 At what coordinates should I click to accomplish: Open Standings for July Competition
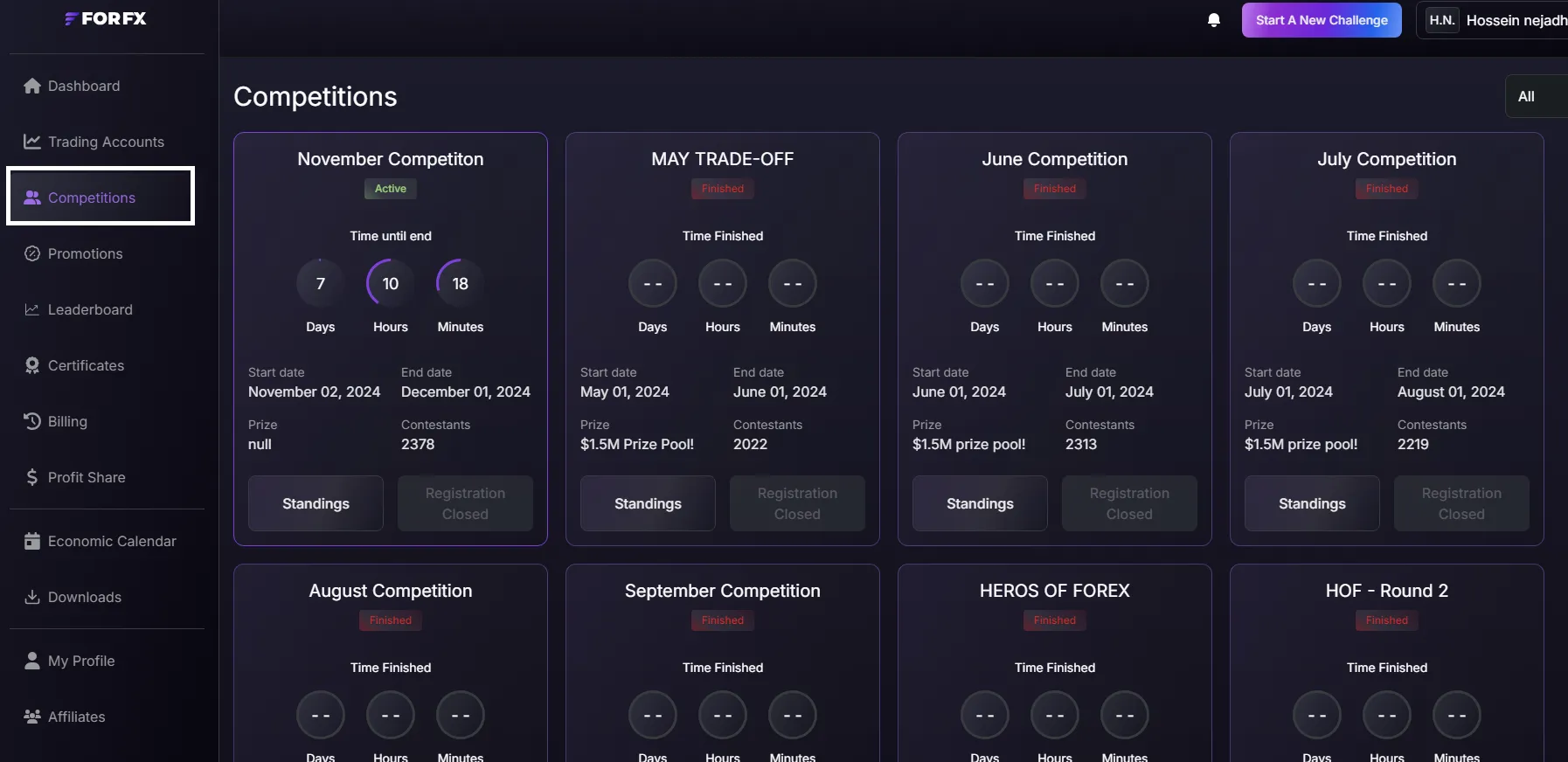1311,503
